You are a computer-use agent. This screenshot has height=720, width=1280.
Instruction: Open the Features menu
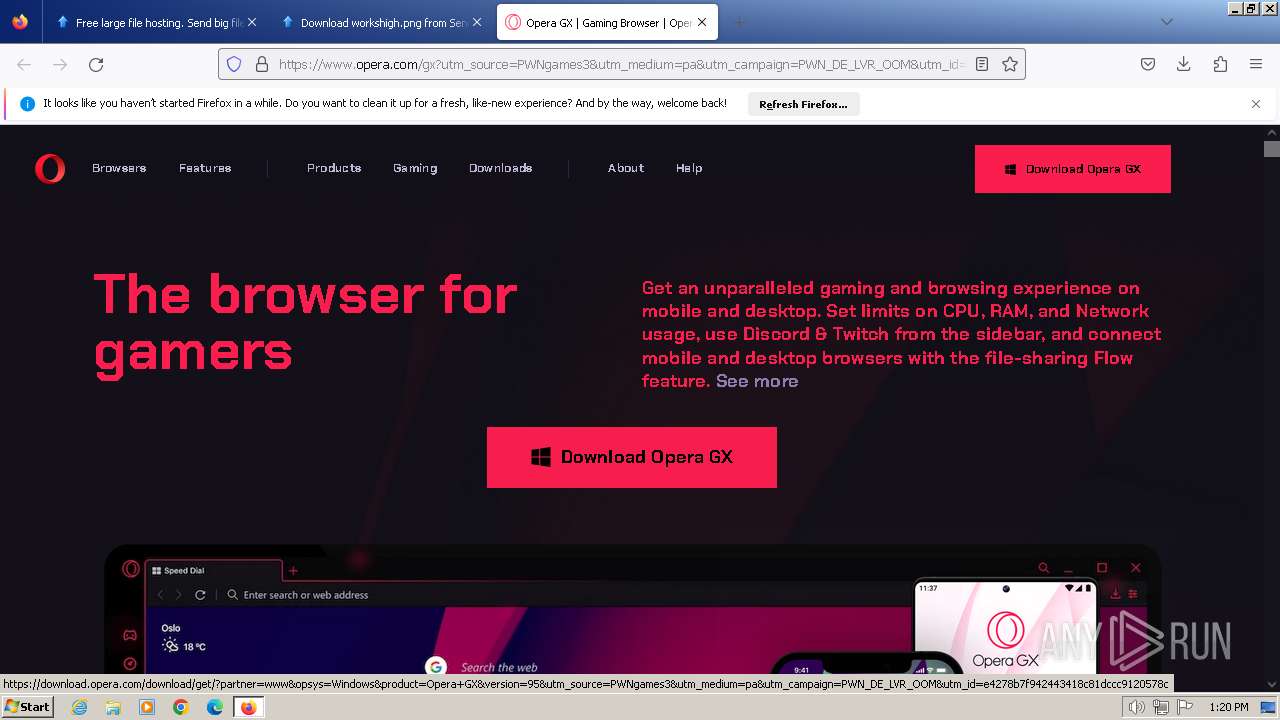[x=205, y=168]
